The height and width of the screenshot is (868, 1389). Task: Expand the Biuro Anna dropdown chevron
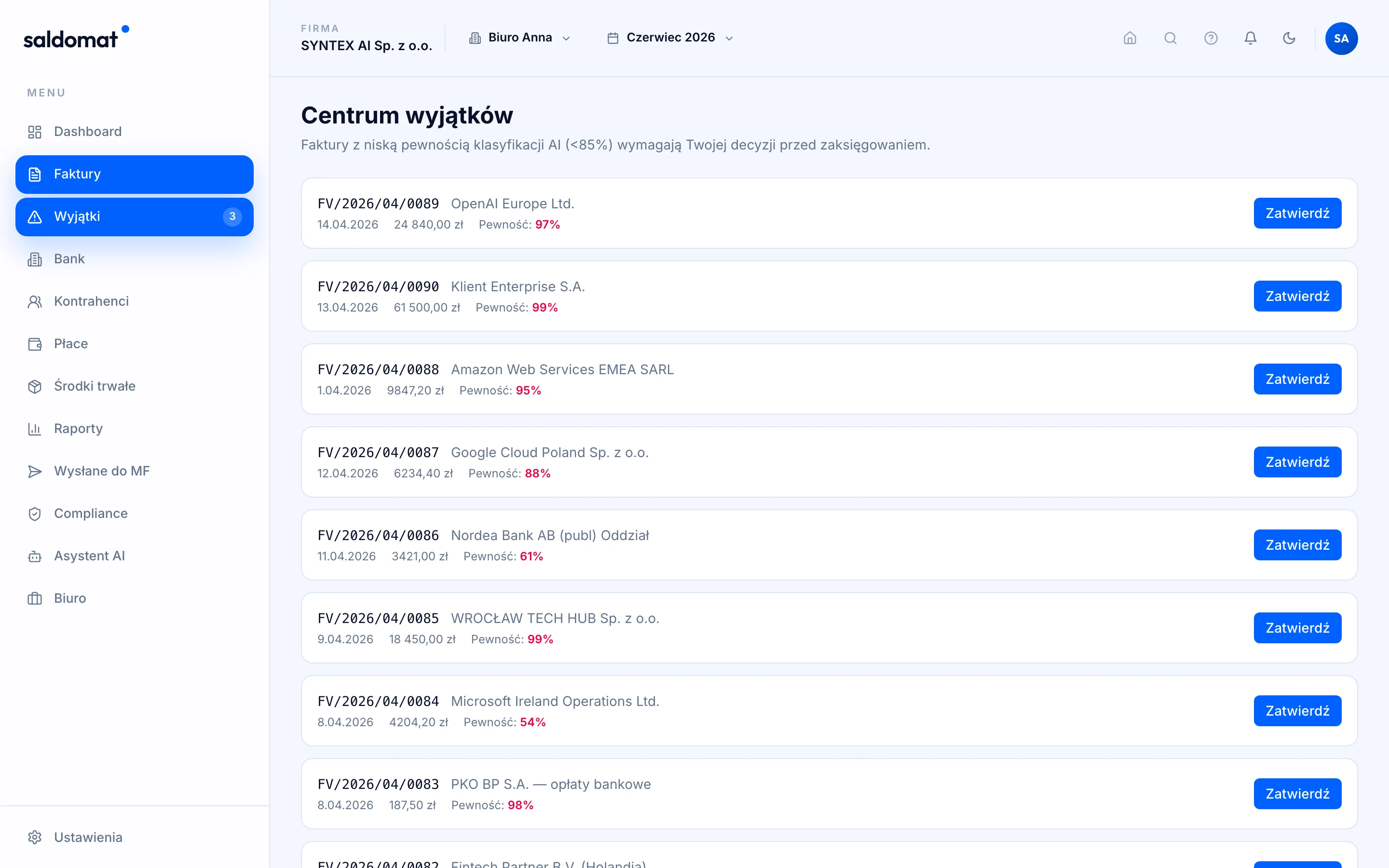(566, 39)
